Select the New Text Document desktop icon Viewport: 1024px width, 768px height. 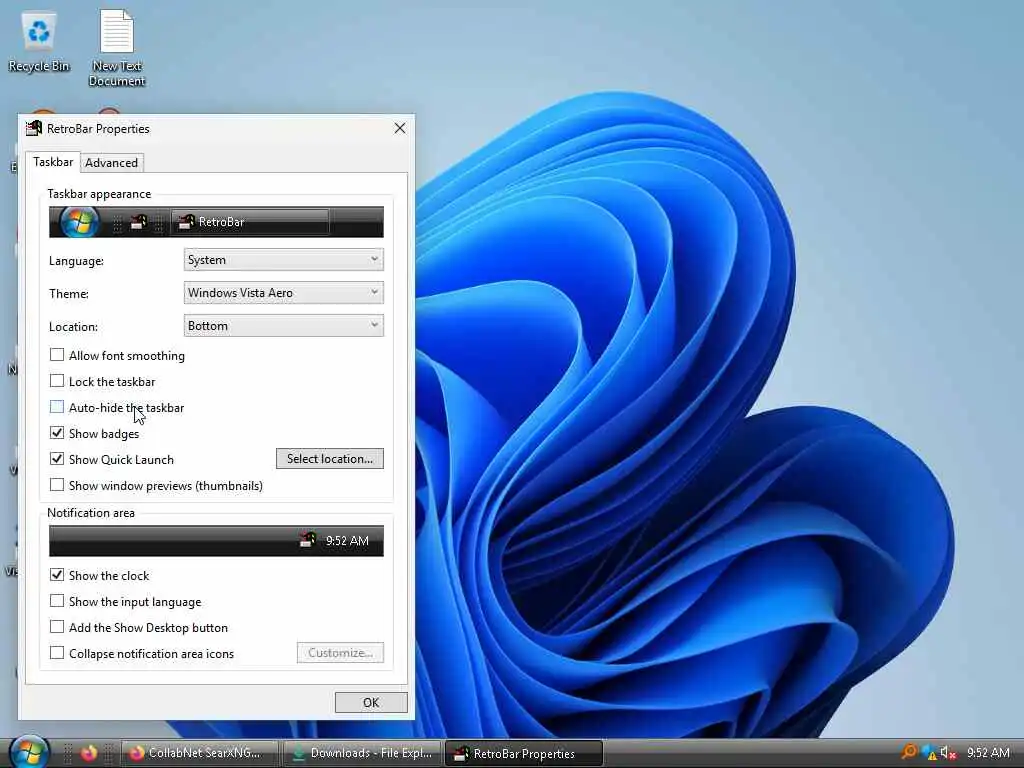(117, 47)
